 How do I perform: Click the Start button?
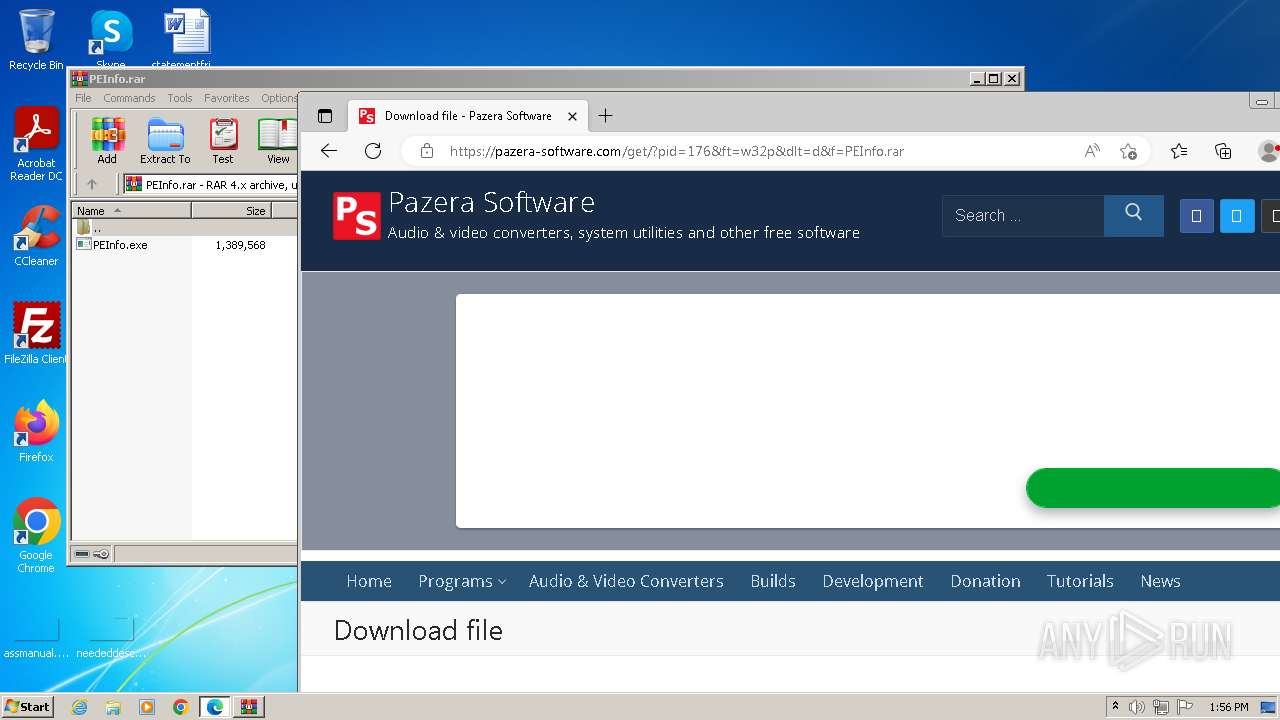click(27, 706)
